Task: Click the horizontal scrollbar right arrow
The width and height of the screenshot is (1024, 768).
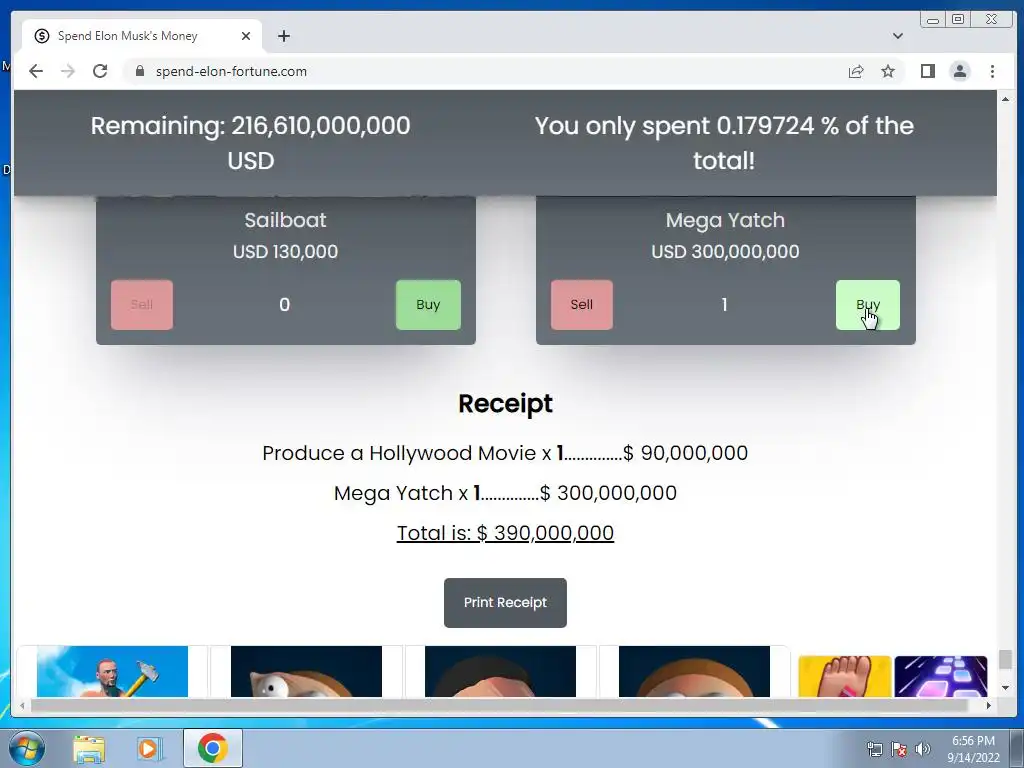Action: pyautogui.click(x=989, y=705)
